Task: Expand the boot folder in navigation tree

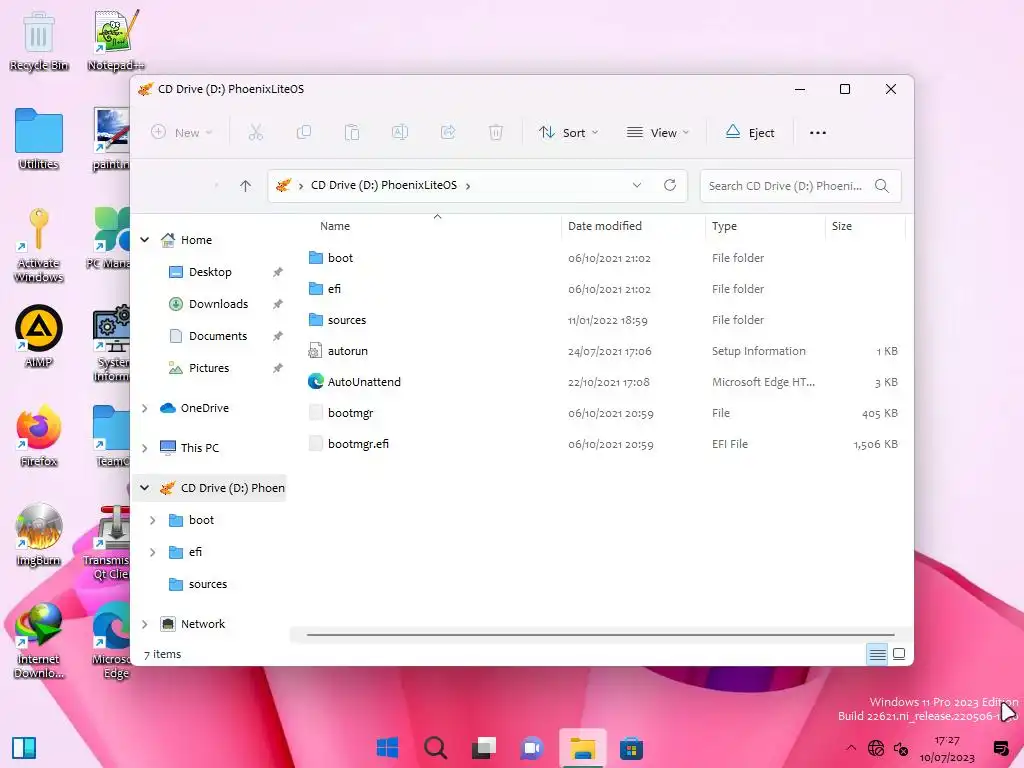Action: point(152,520)
